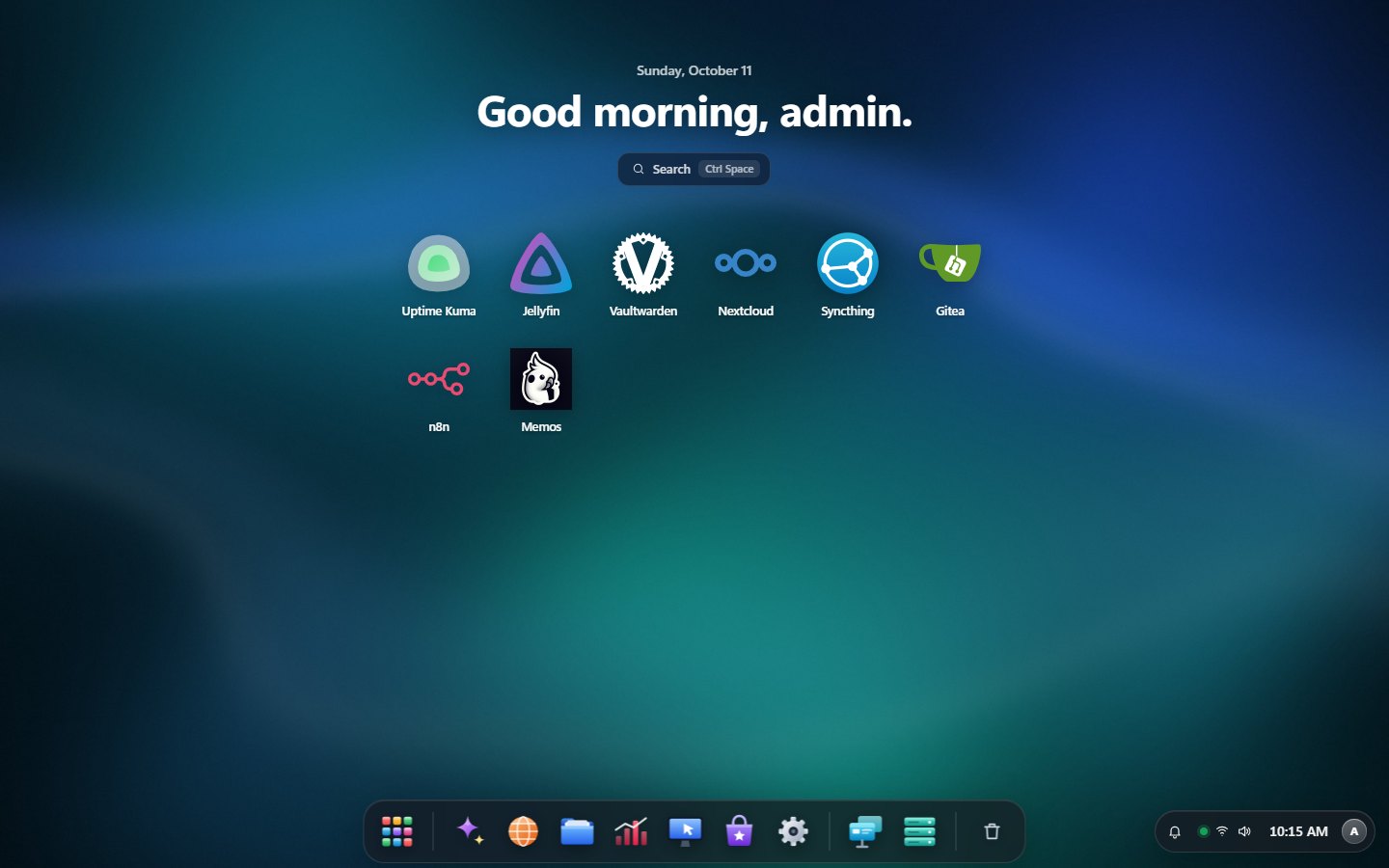Launch the n8n workflow app
The width and height of the screenshot is (1389, 868).
tap(439, 379)
